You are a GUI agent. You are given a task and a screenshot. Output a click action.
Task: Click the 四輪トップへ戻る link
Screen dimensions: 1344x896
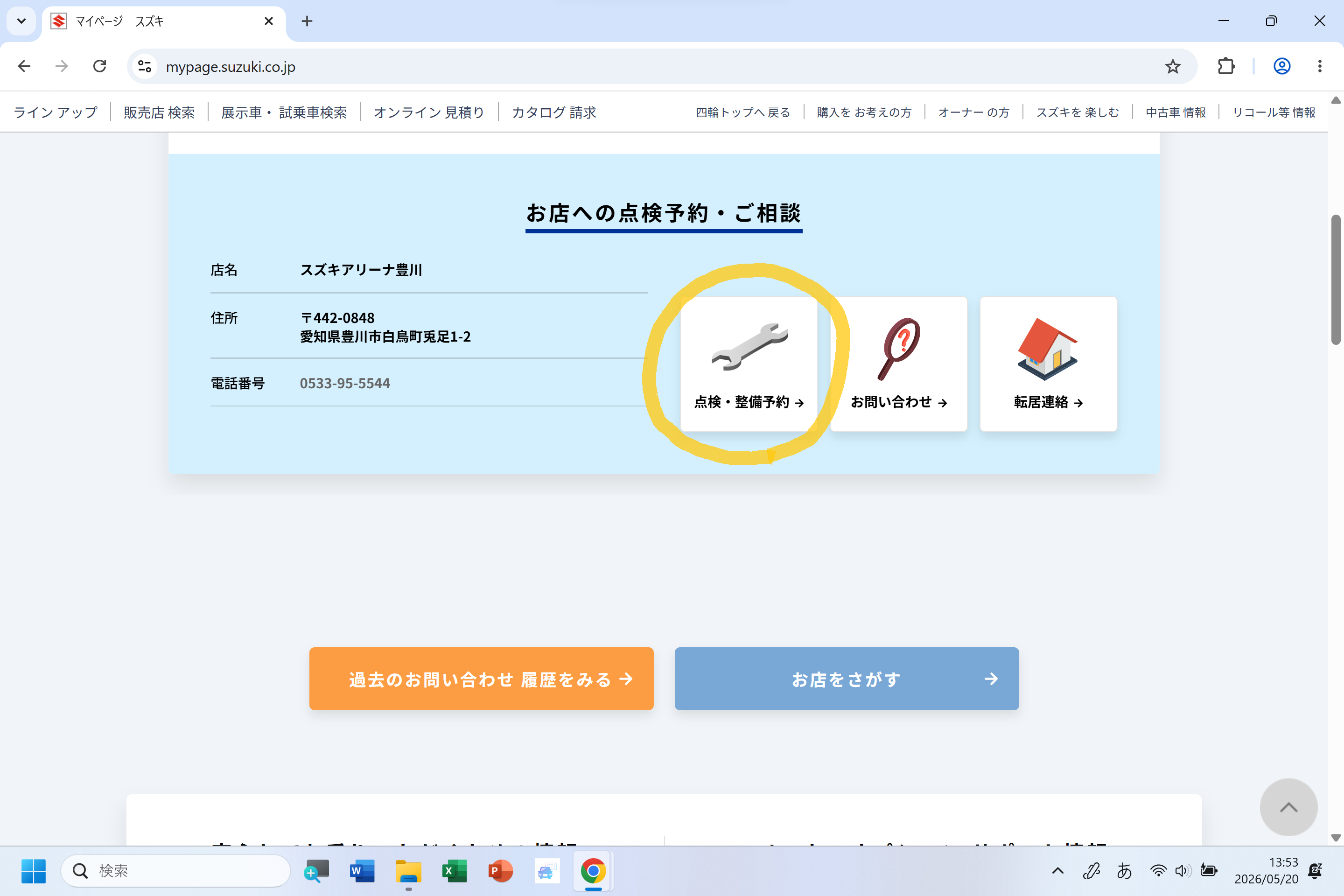click(x=743, y=112)
